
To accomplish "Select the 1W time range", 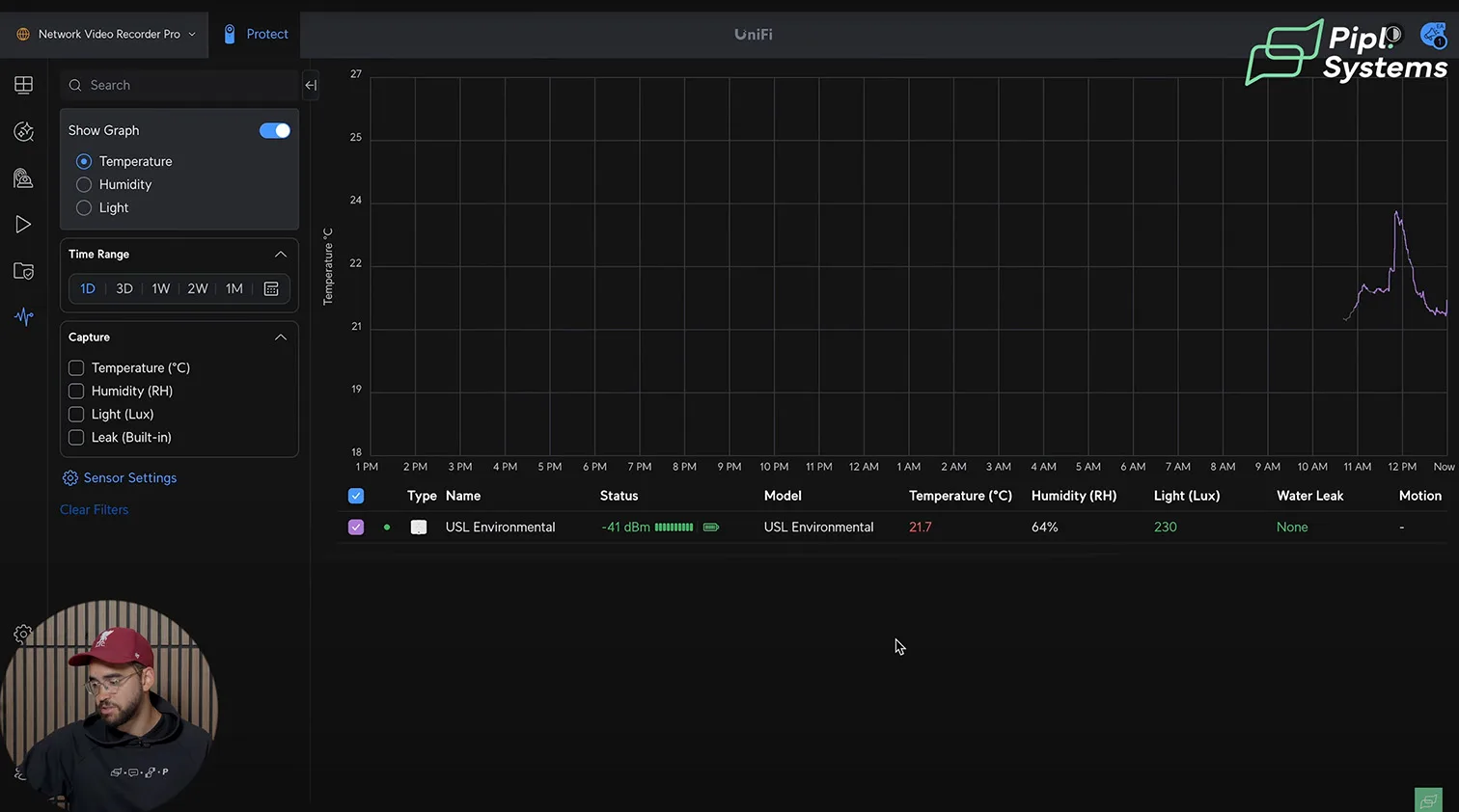I will pos(161,288).
